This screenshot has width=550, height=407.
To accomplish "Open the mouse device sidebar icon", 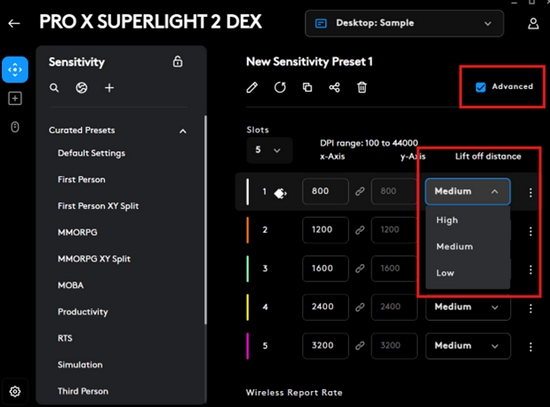I will [x=15, y=127].
